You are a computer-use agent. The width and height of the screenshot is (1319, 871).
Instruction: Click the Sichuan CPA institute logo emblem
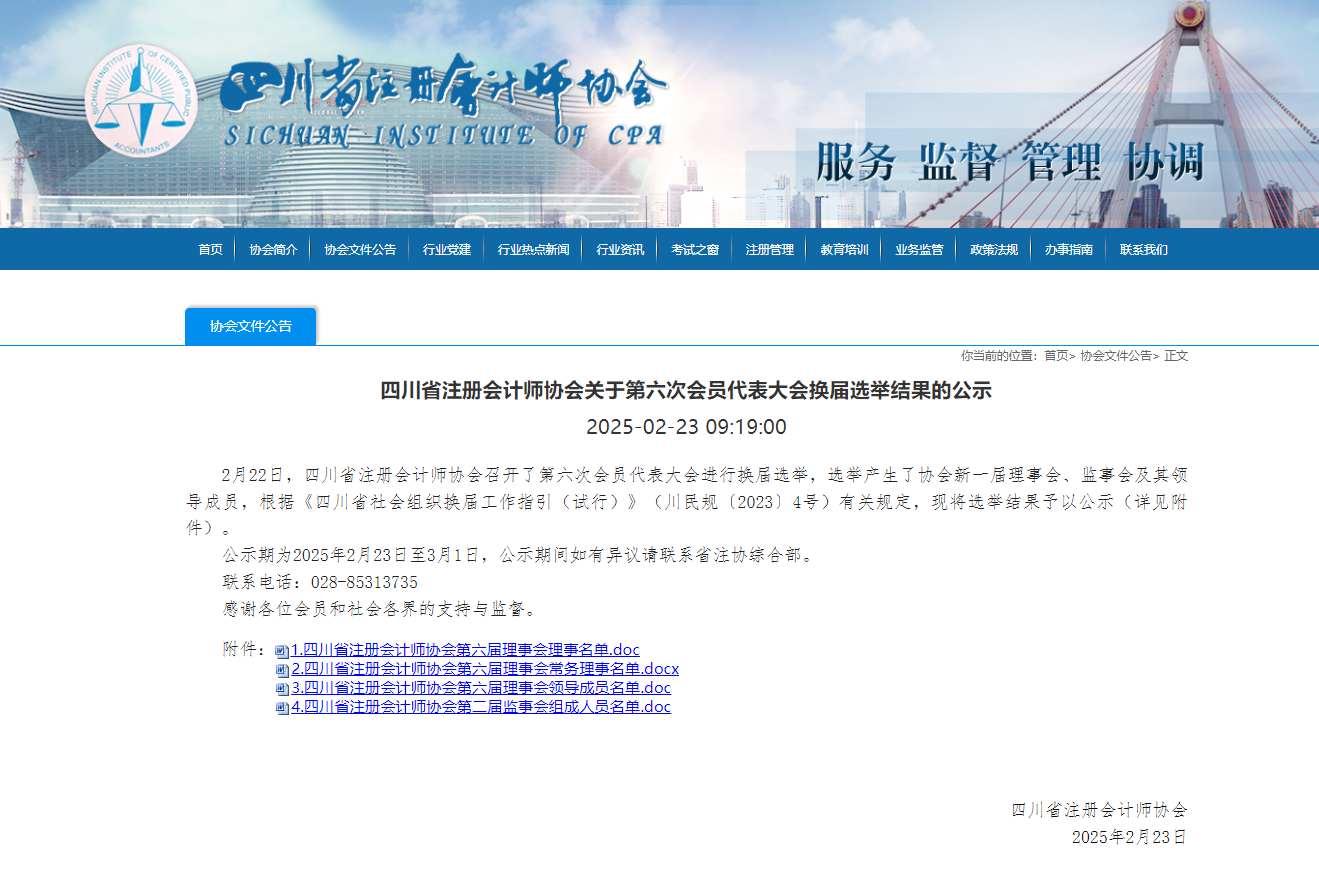point(139,101)
